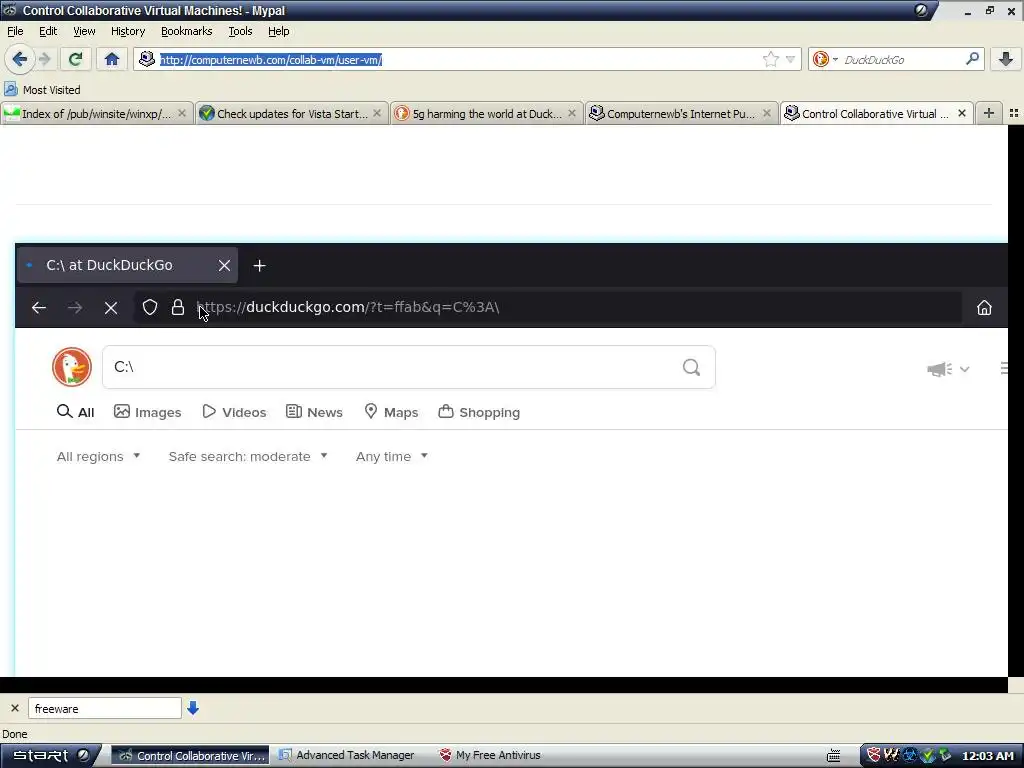Click the search magnifier in Mypal search box

tap(972, 59)
